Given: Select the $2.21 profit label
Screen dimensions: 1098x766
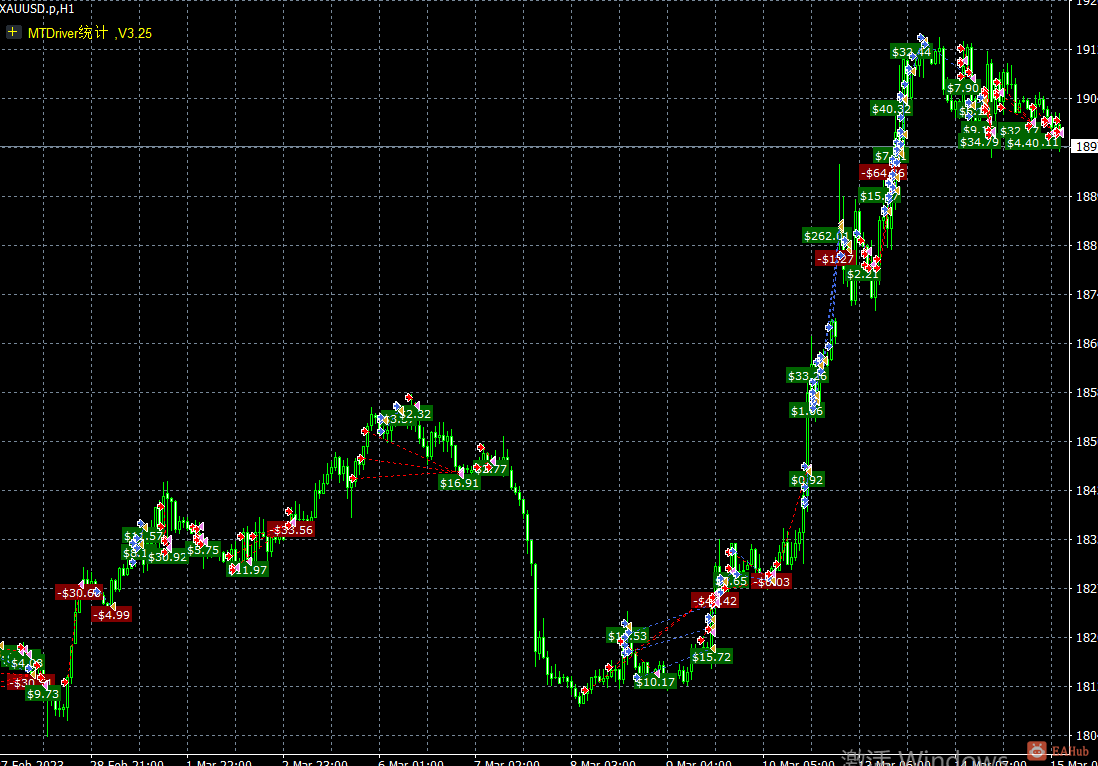Looking at the screenshot, I should click(862, 274).
